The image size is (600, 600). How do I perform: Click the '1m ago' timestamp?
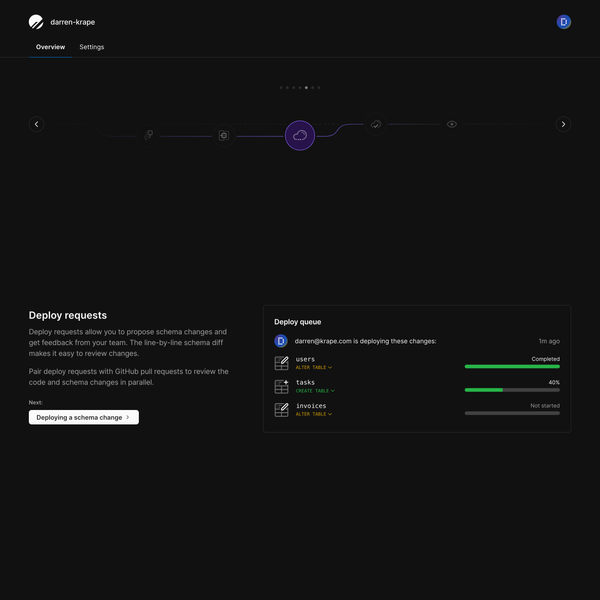click(549, 341)
